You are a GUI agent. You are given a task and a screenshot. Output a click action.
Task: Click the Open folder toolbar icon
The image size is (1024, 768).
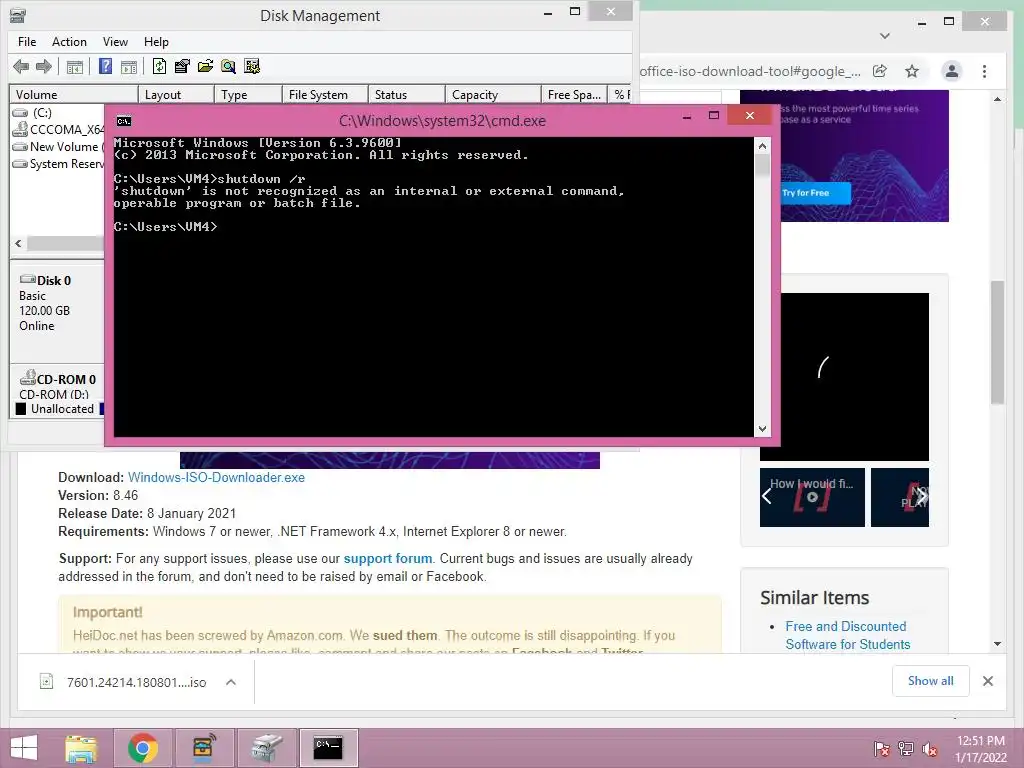click(x=205, y=66)
